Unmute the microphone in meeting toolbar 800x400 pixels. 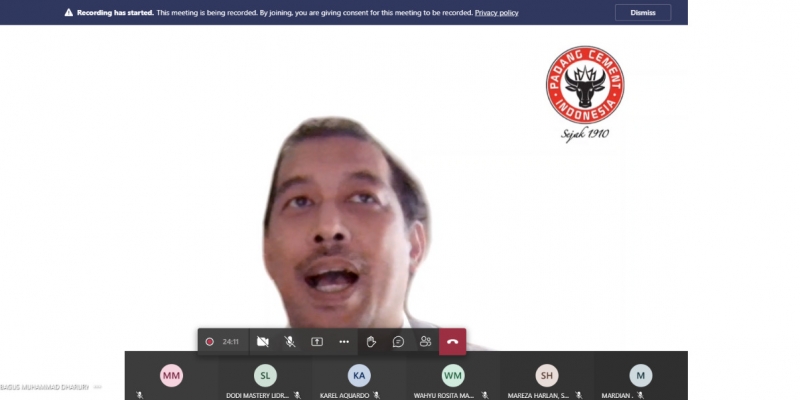290,341
